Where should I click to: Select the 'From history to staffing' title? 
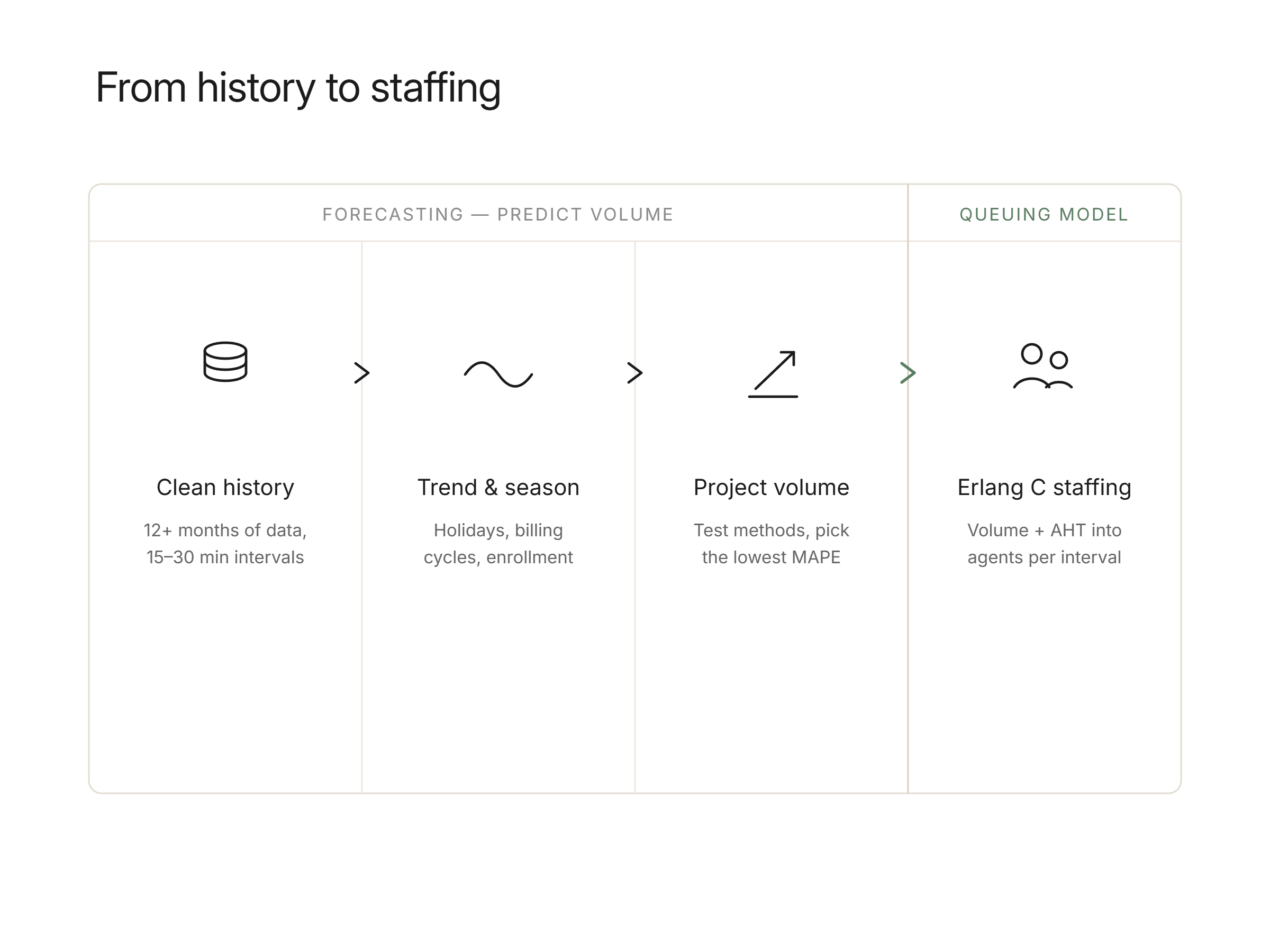click(298, 88)
